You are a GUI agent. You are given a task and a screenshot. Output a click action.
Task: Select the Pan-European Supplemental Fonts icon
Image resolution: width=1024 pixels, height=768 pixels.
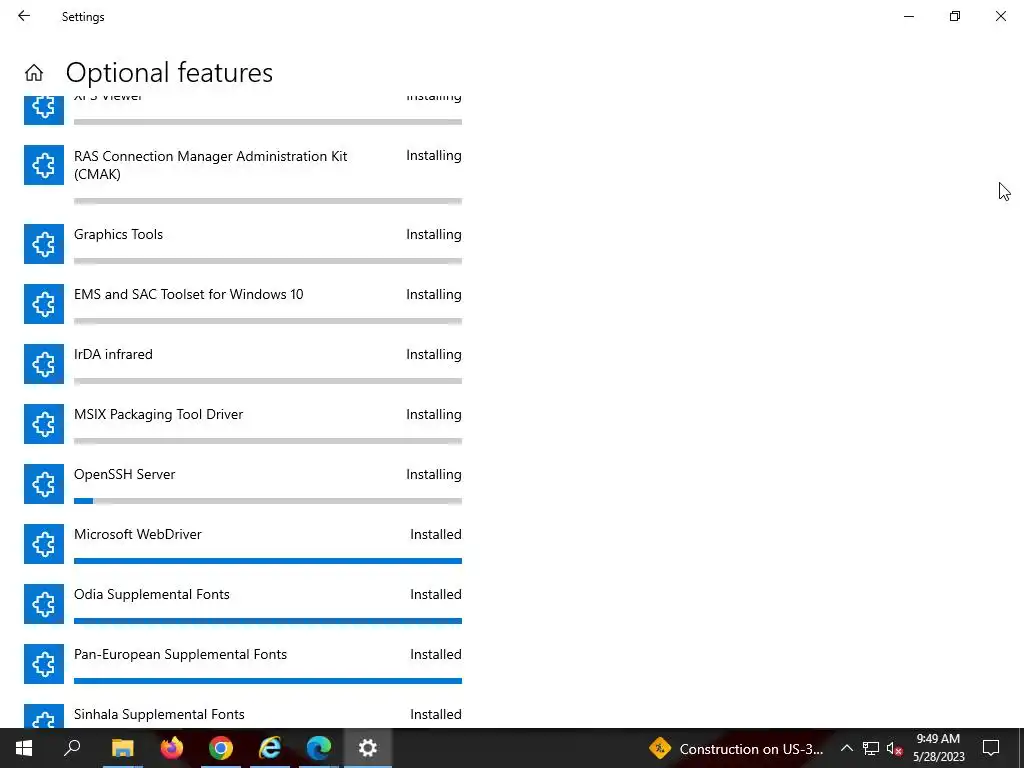(44, 664)
